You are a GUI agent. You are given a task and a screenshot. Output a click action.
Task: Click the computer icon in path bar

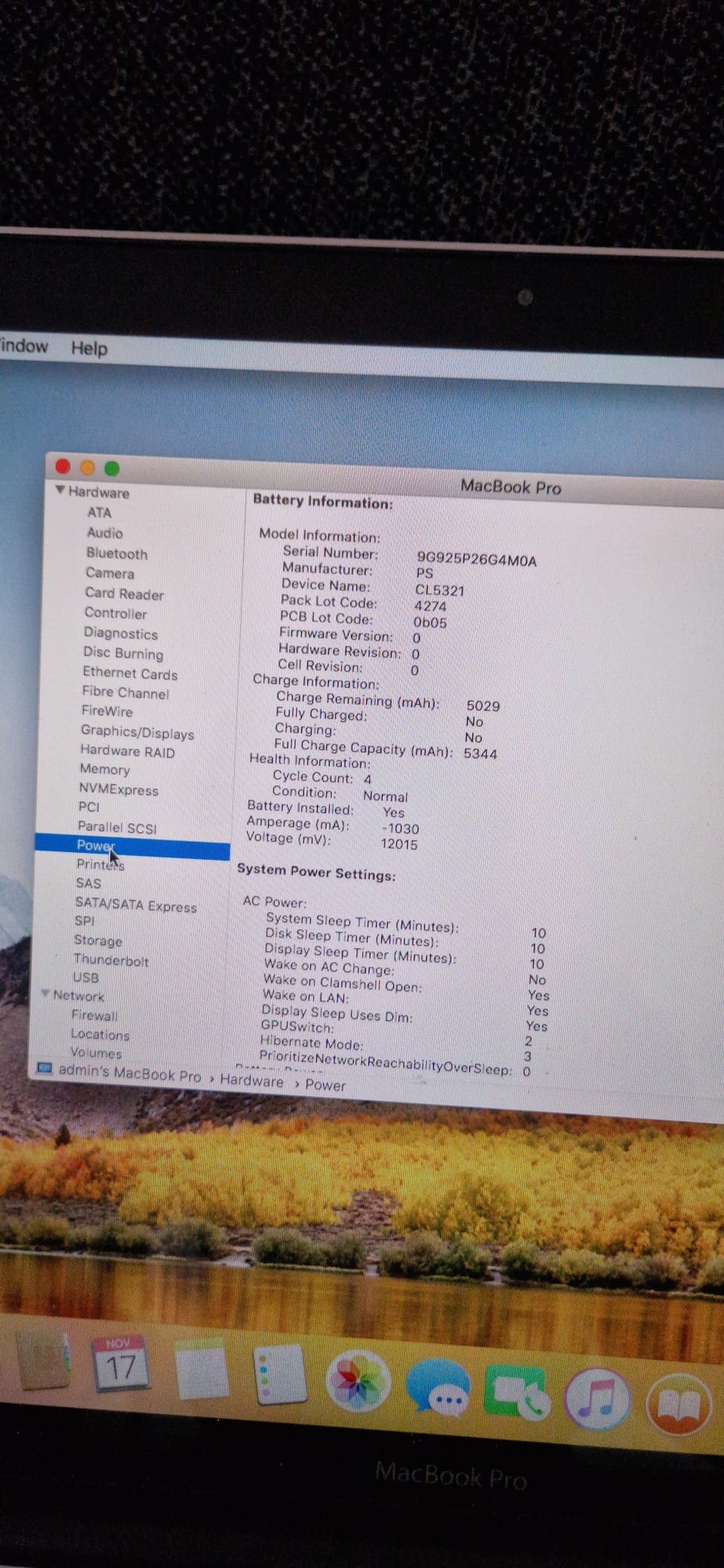44,1068
